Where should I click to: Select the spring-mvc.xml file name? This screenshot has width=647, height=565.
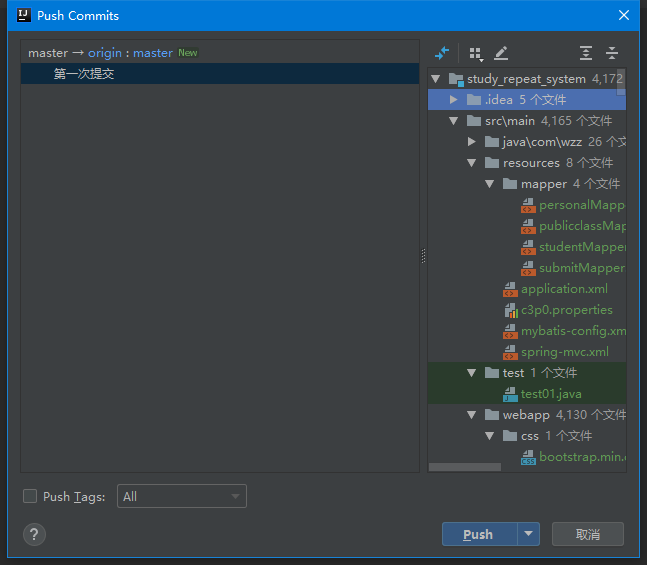point(564,352)
